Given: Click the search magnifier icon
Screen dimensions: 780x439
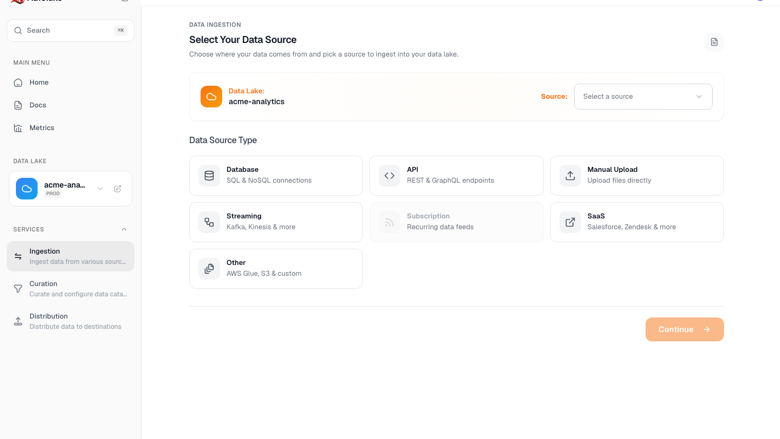Looking at the screenshot, I should click(18, 30).
